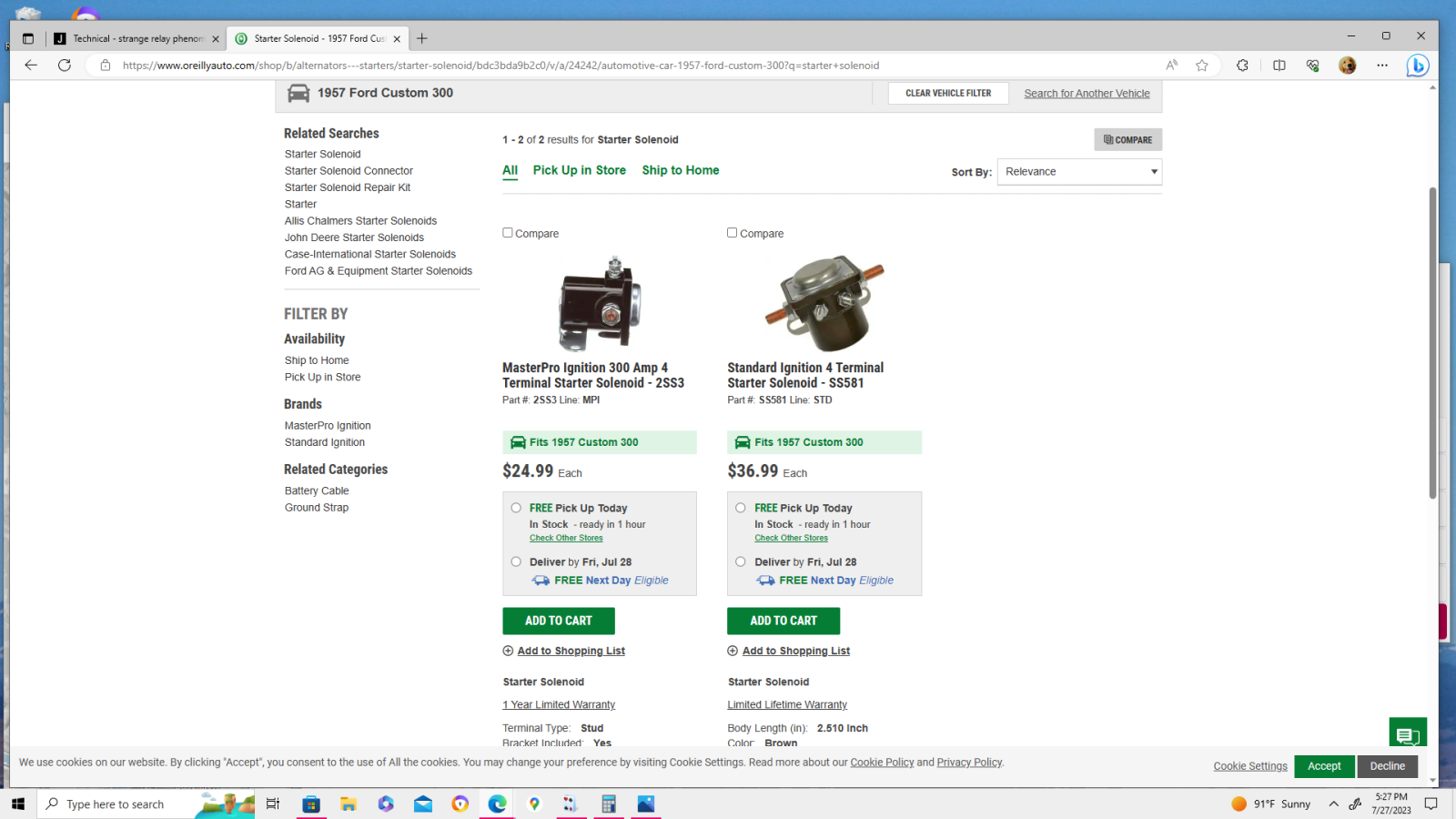Open the live chat widget
Image resolution: width=1456 pixels, height=819 pixels.
[x=1408, y=734]
